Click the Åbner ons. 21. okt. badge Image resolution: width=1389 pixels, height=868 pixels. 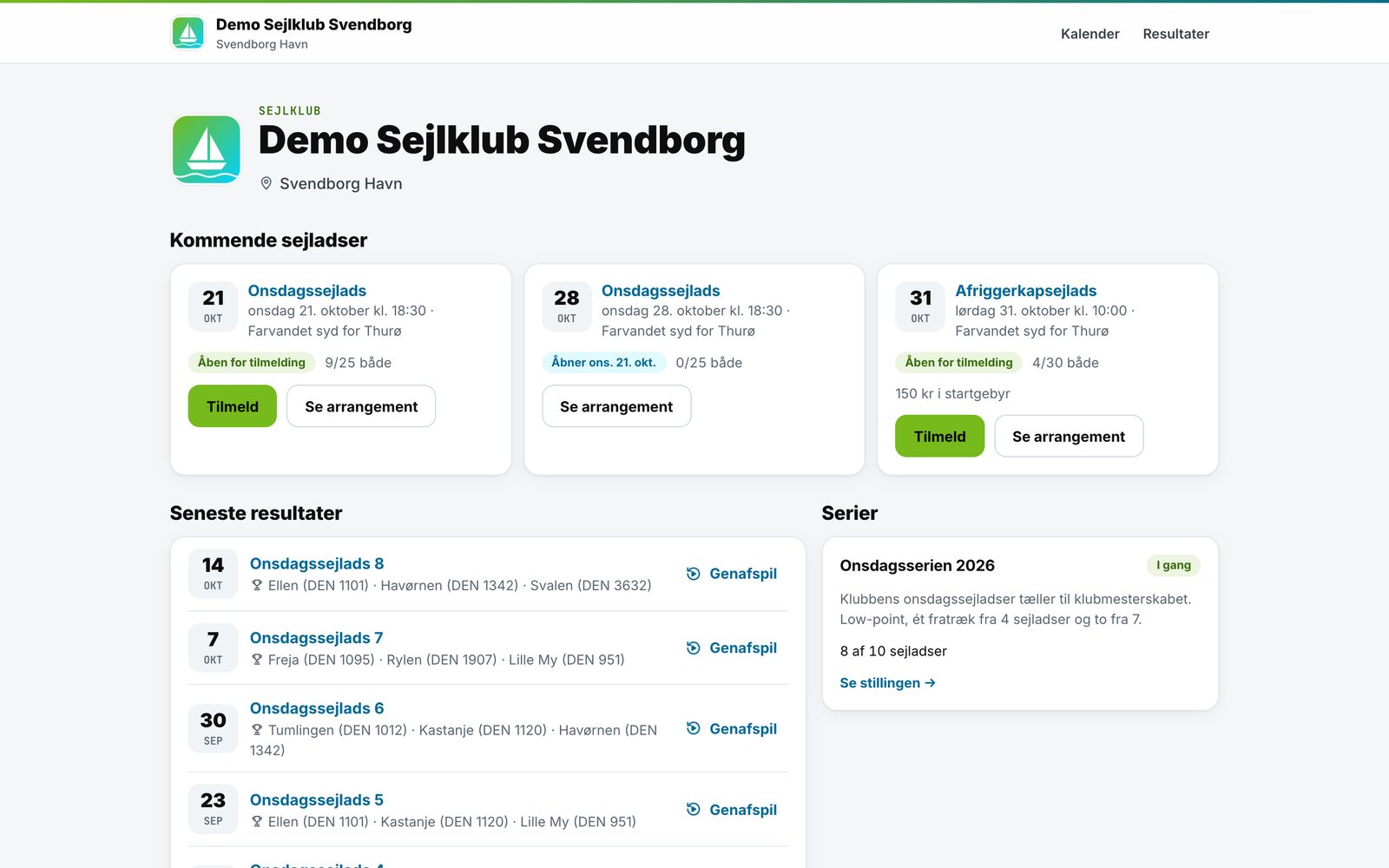pos(603,362)
